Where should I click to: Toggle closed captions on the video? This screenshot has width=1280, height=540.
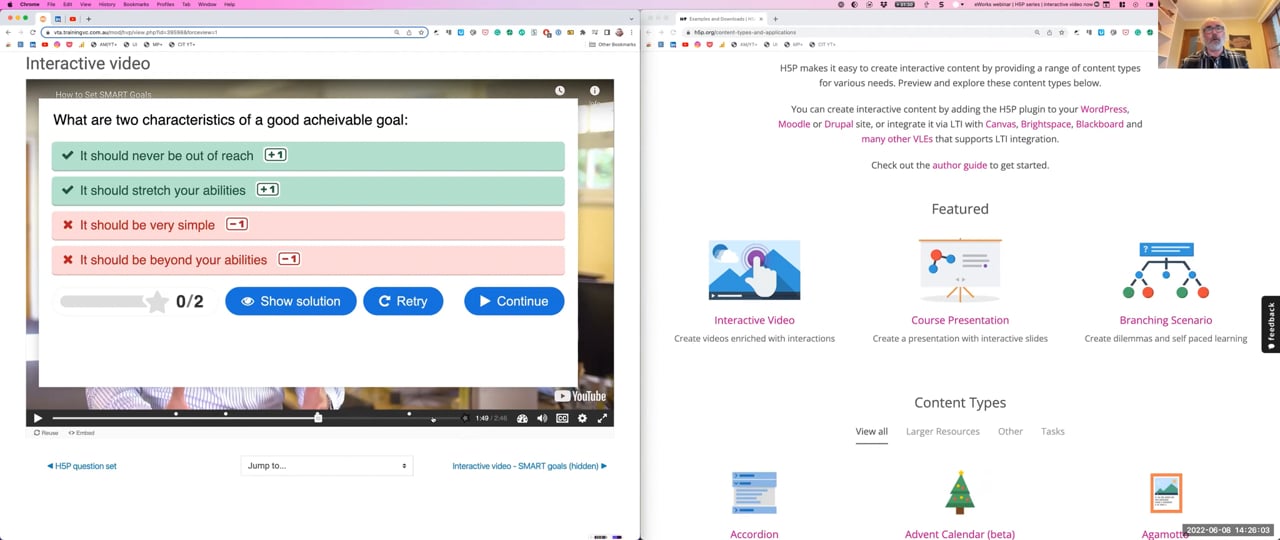click(562, 418)
